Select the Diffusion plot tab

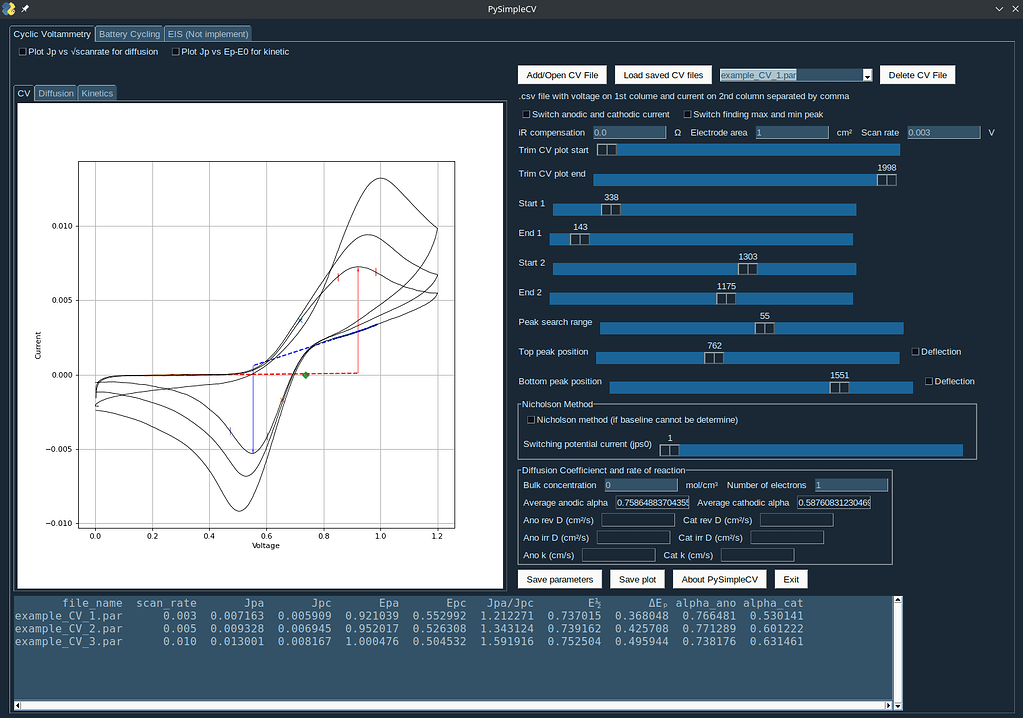point(56,93)
